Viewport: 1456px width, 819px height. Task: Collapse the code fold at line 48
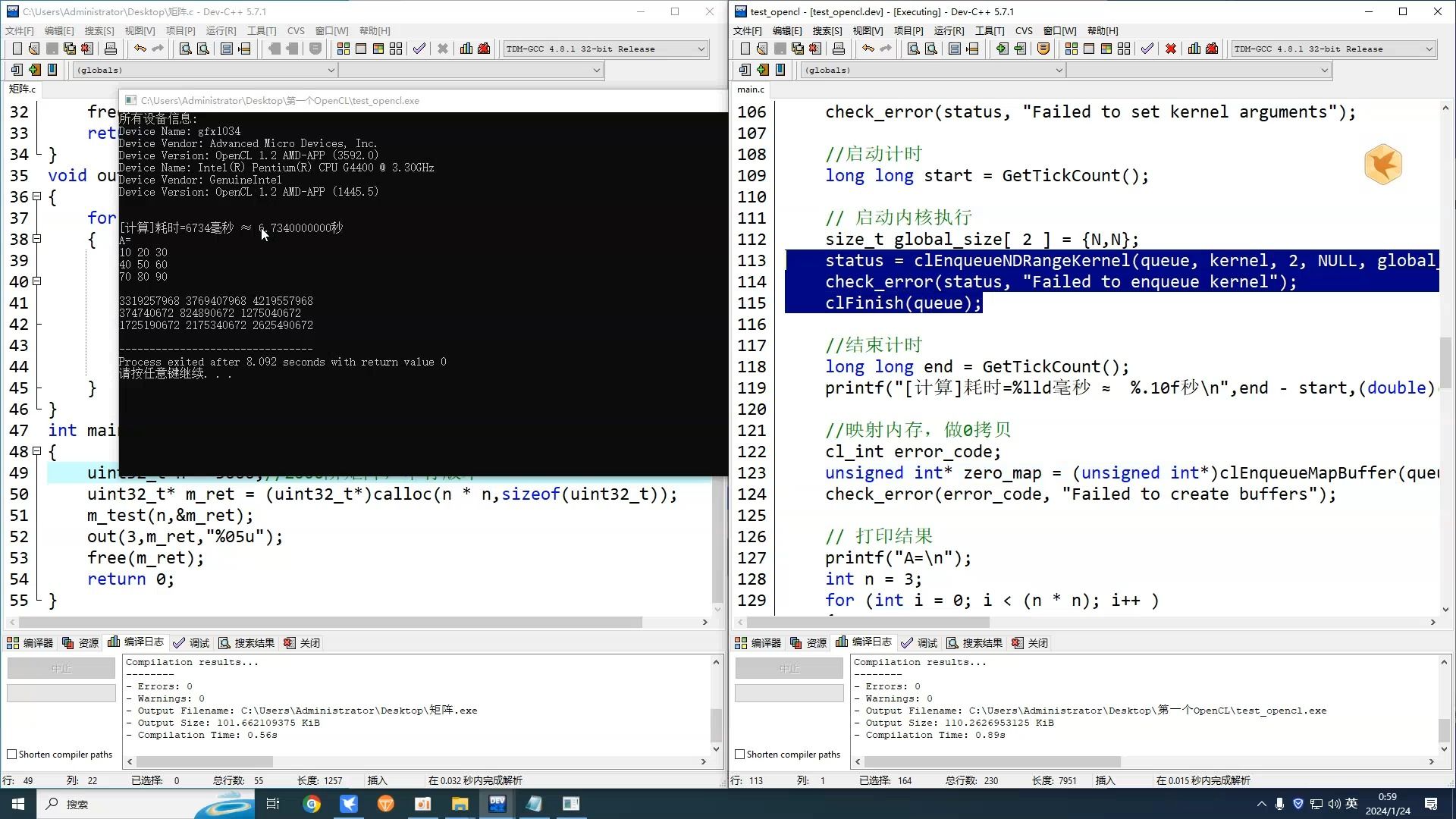[36, 451]
